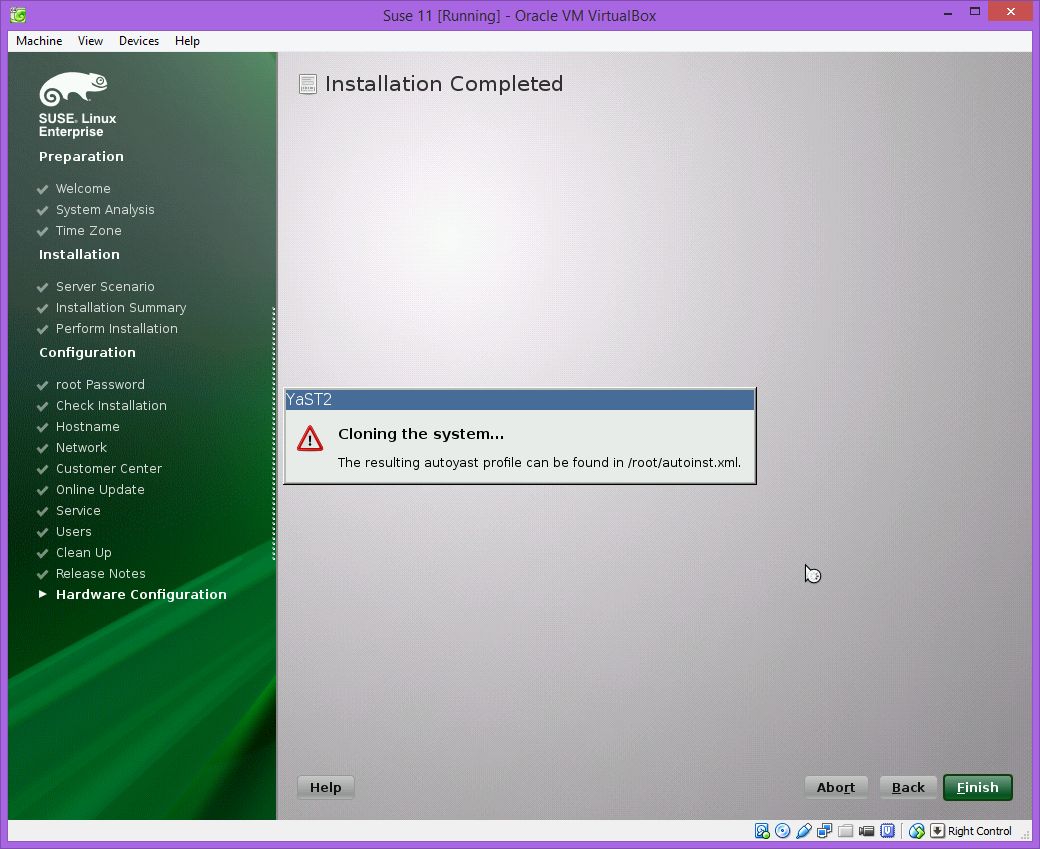
Task: Open the Devices menu
Action: (x=139, y=40)
